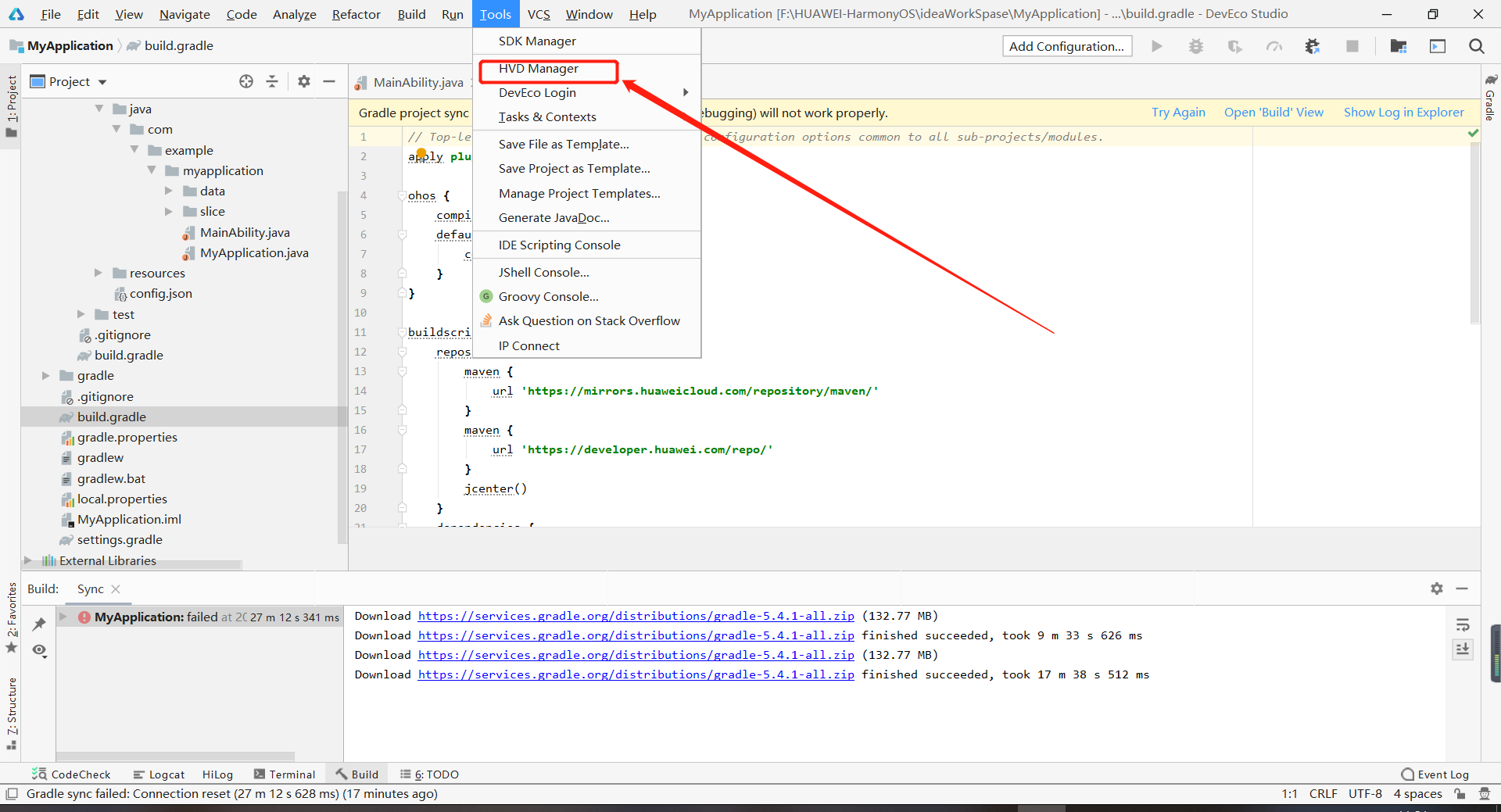
Task: Click the Debug bug icon in toolbar
Action: 1196,46
